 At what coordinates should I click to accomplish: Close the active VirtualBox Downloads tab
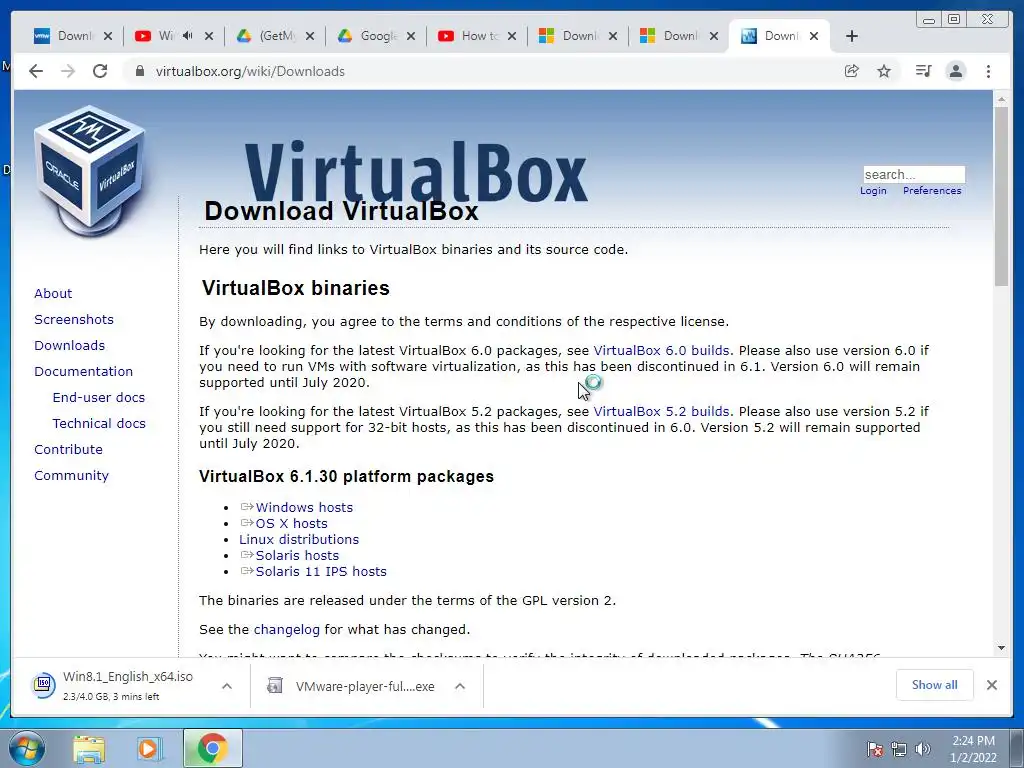pyautogui.click(x=814, y=36)
